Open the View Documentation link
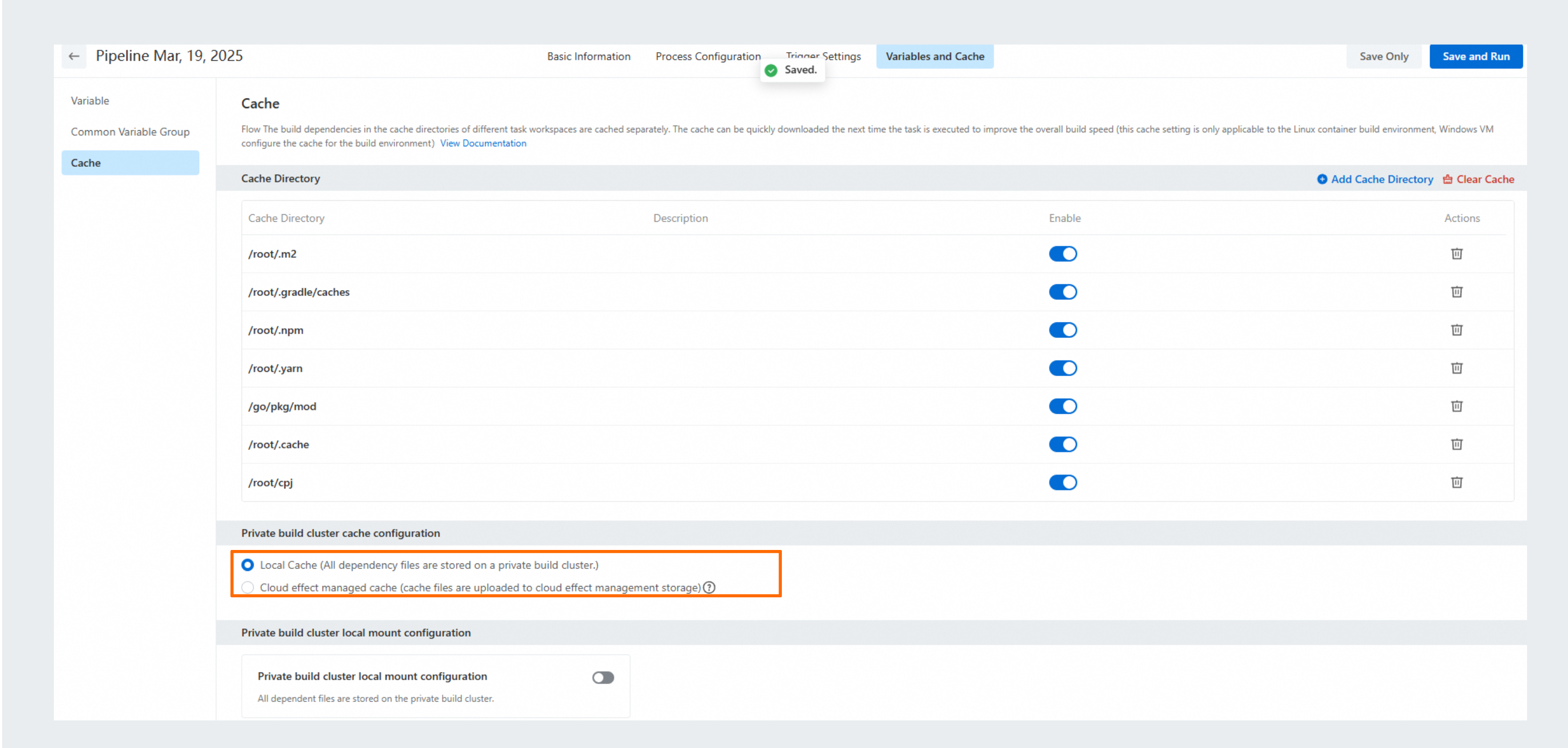The width and height of the screenshot is (1568, 748). click(482, 144)
